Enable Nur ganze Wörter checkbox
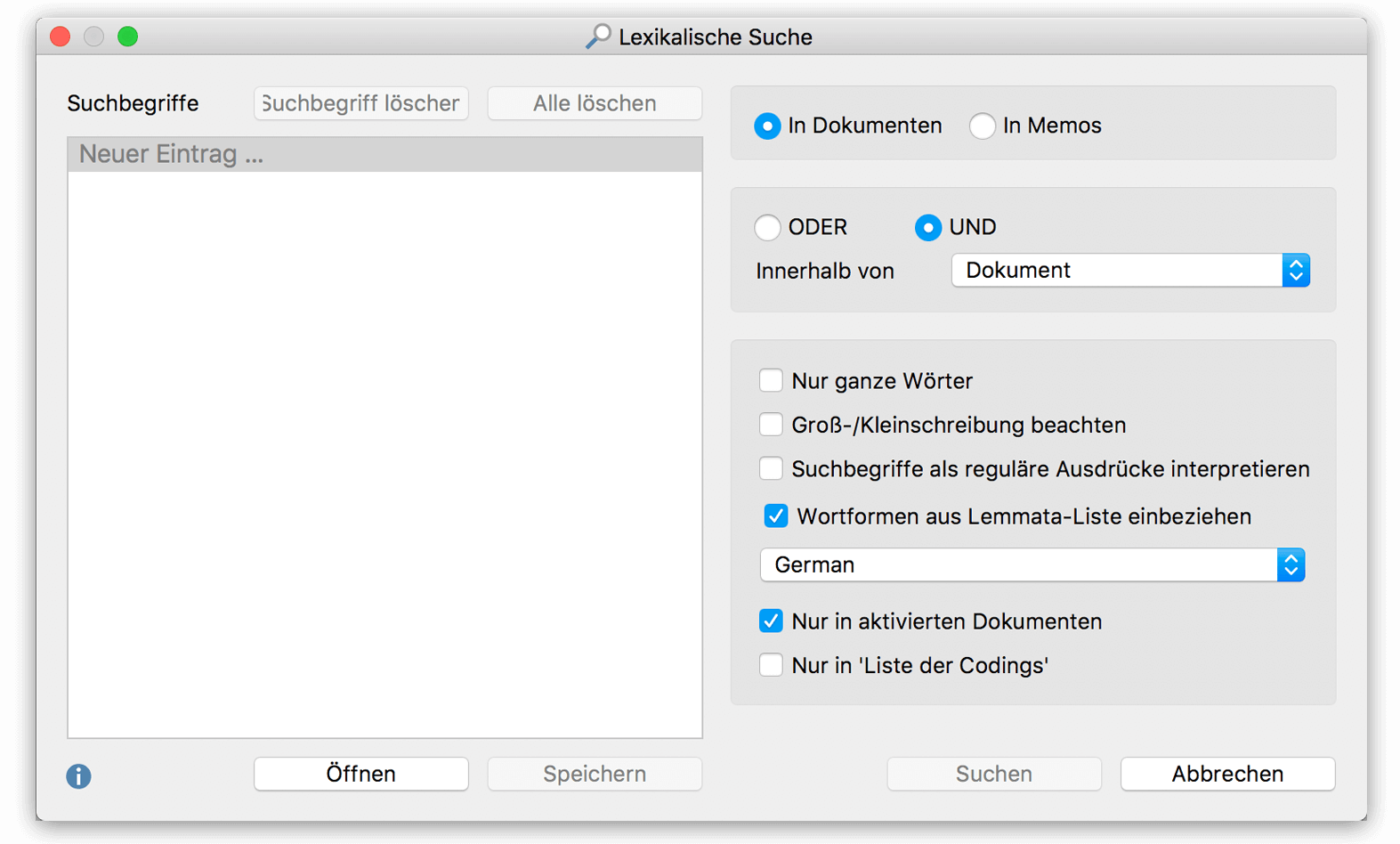Screen dimensions: 1400x844 (x=771, y=380)
